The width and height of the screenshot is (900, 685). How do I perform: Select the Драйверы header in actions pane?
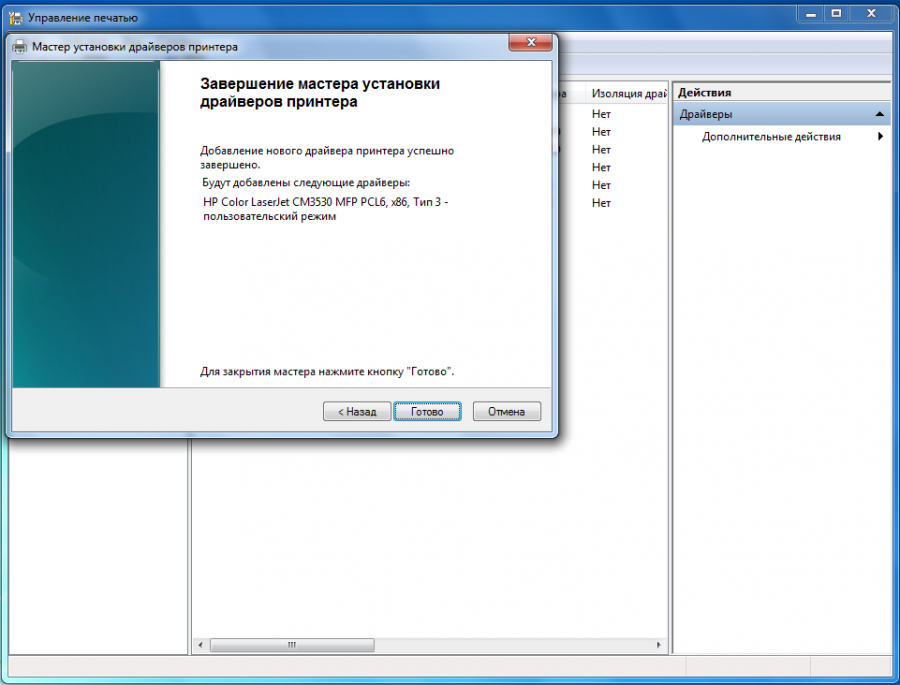click(x=781, y=114)
